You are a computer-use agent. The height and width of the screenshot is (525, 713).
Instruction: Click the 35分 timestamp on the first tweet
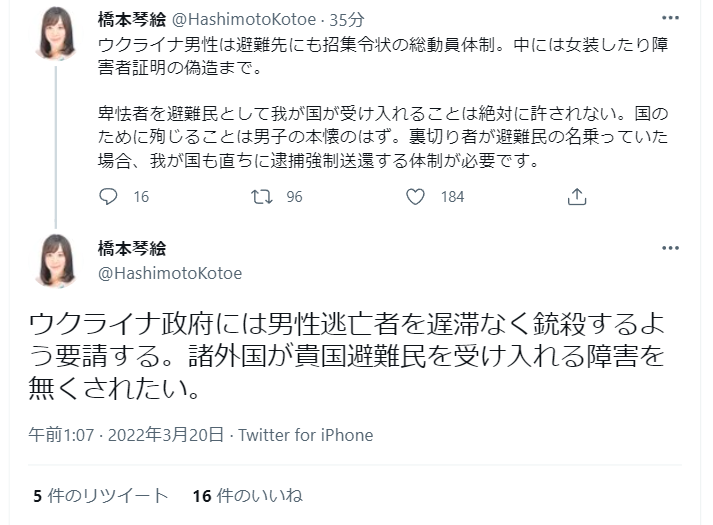tap(320, 19)
